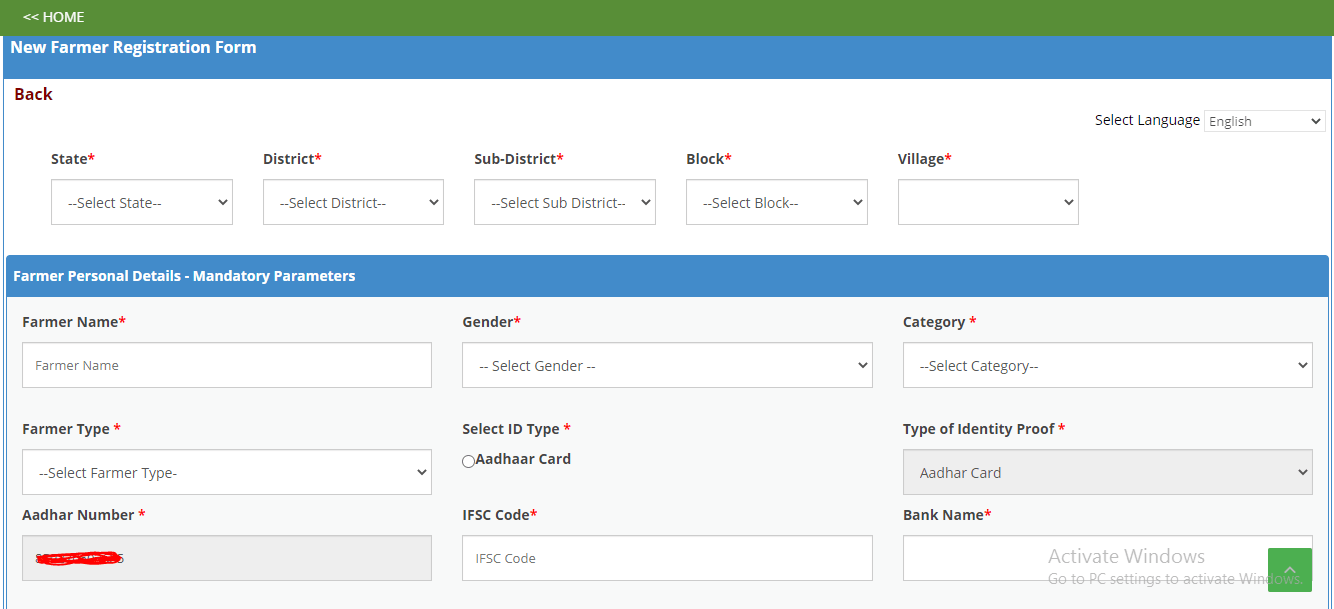Click the Back link
Viewport: 1334px width, 609px height.
click(33, 94)
